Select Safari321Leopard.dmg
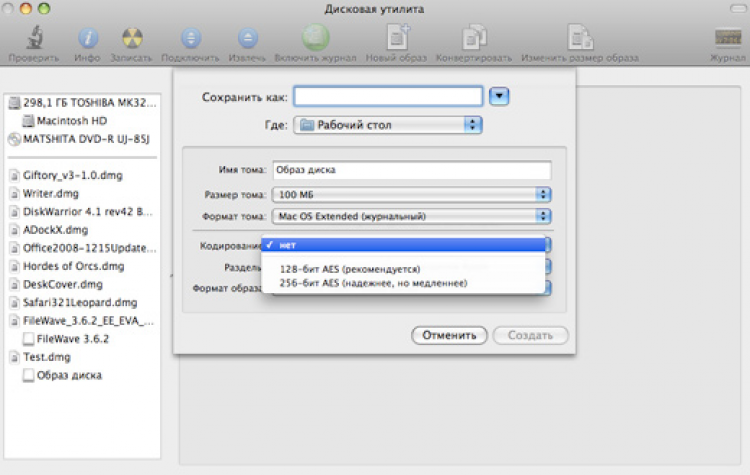 pos(73,302)
